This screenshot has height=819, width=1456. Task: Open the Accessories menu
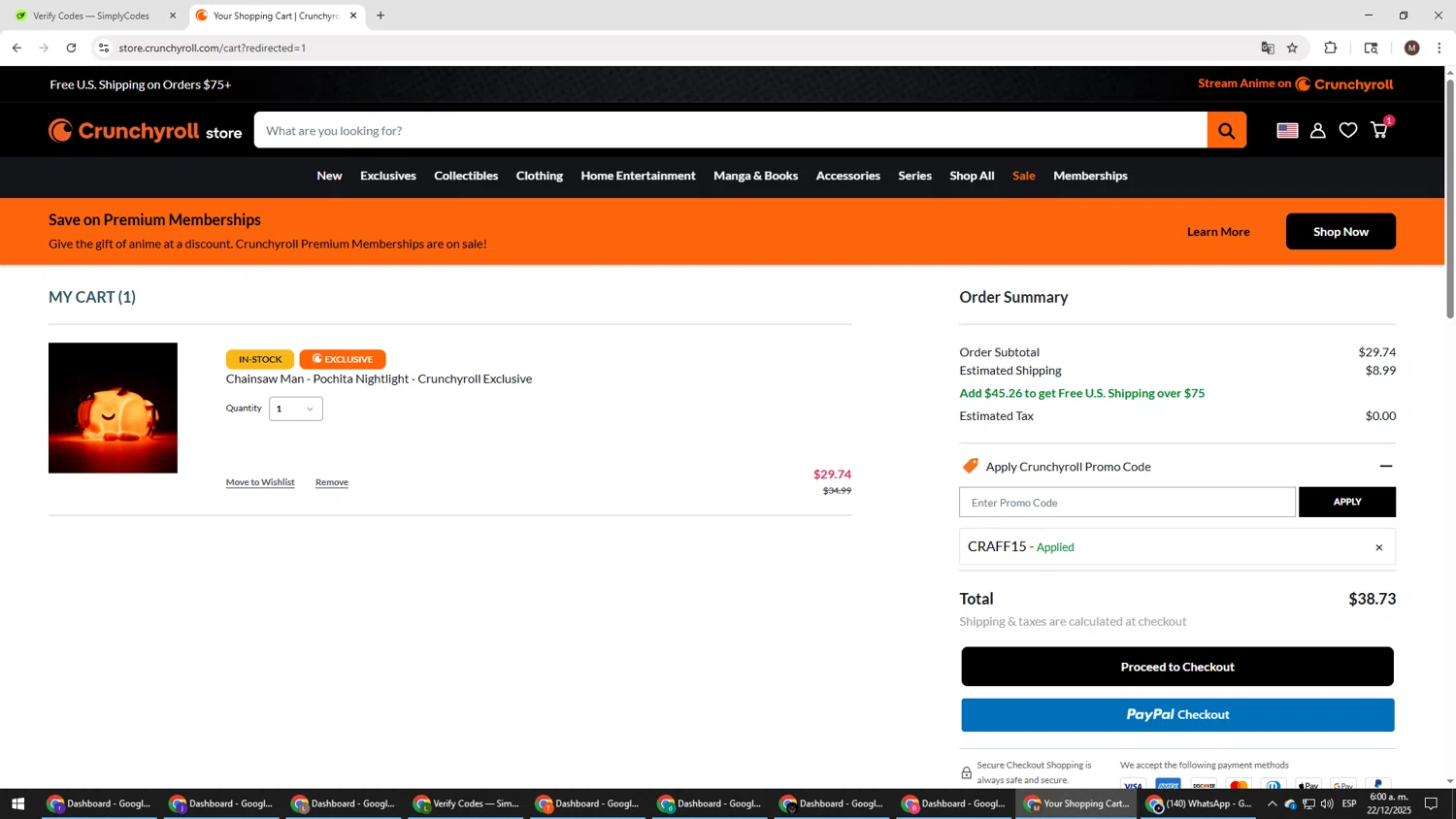pyautogui.click(x=847, y=176)
